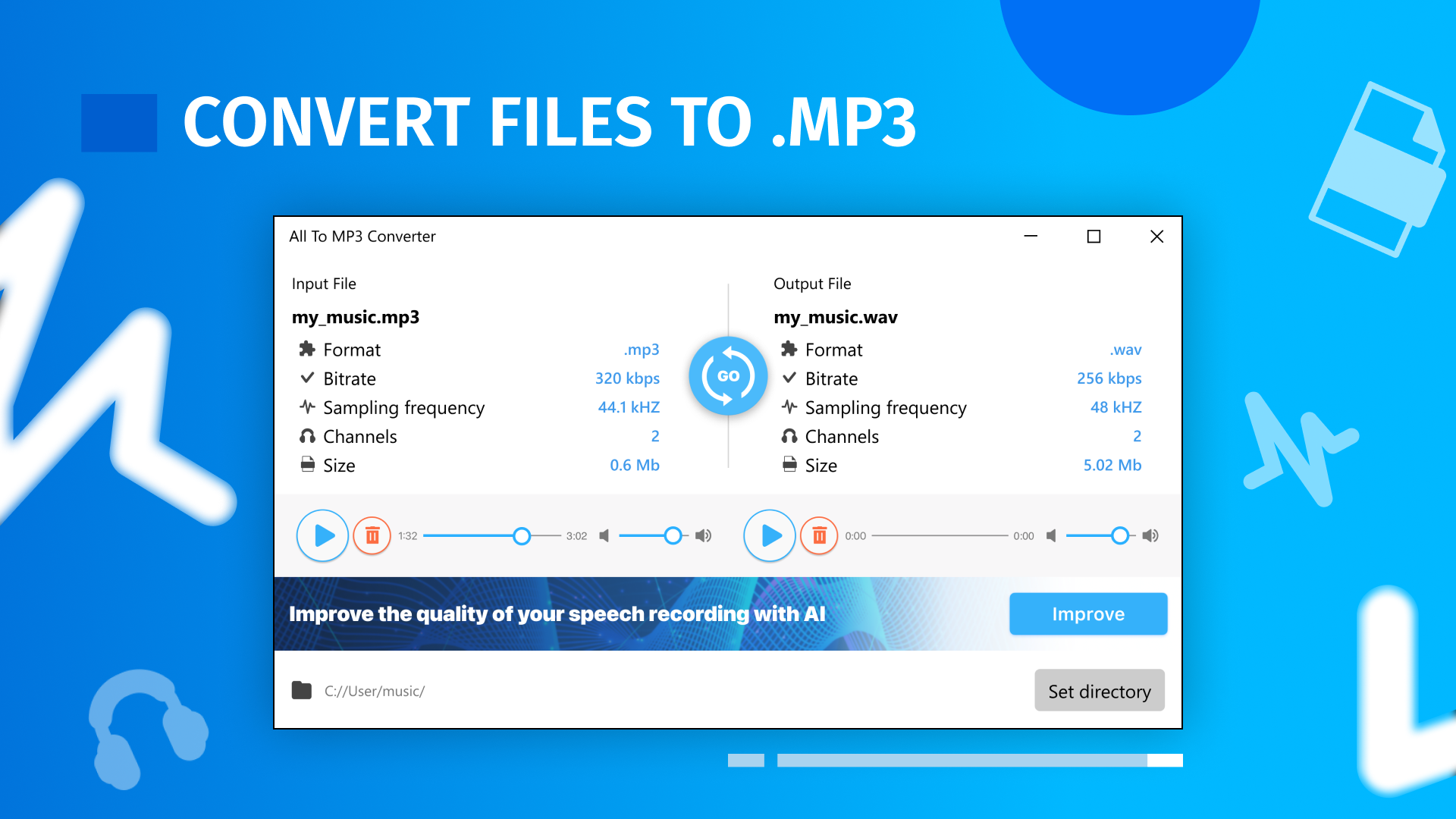Click the Set directory button

[1099, 691]
